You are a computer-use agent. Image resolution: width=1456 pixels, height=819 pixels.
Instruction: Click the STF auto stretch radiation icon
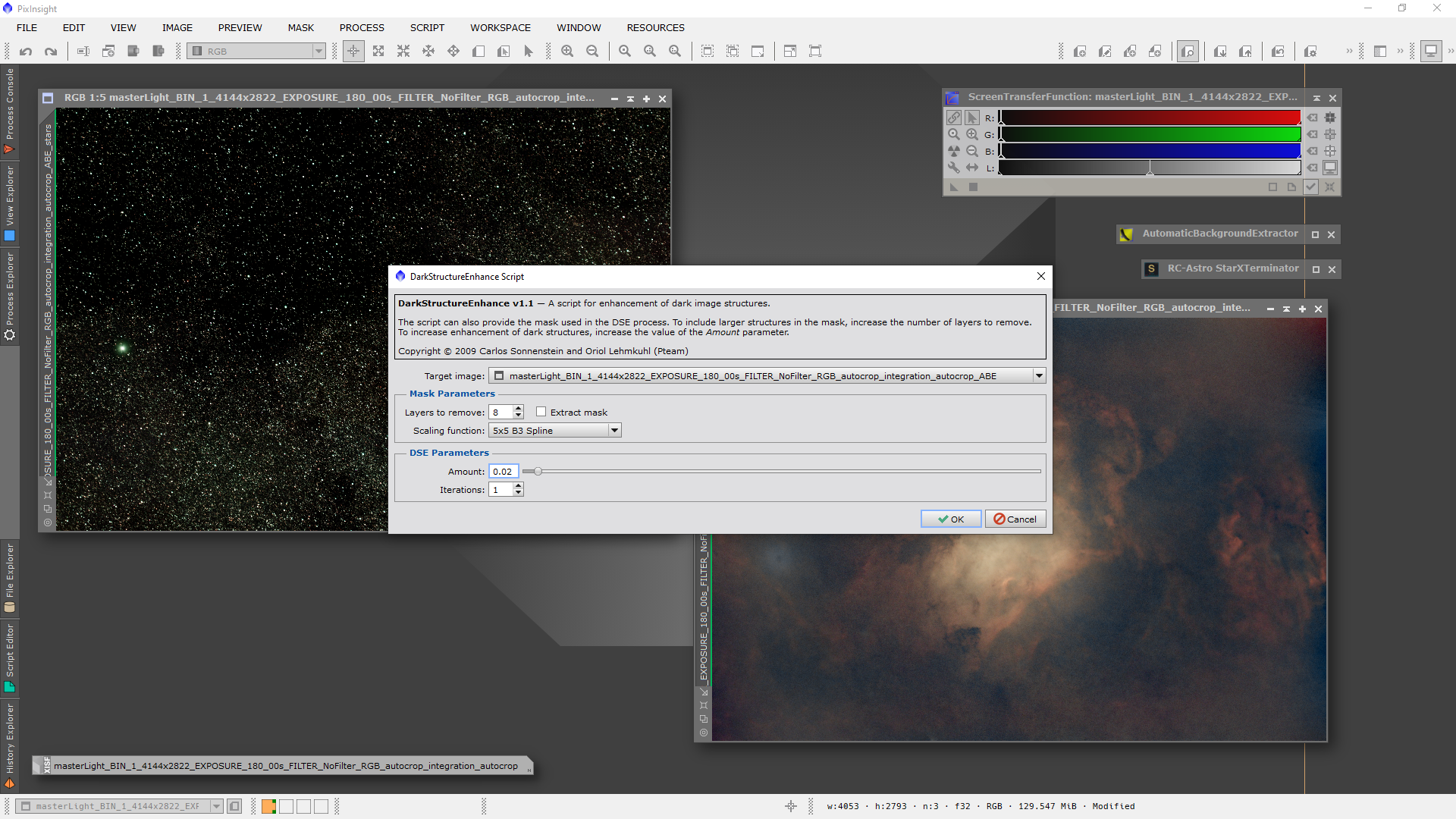coord(953,151)
